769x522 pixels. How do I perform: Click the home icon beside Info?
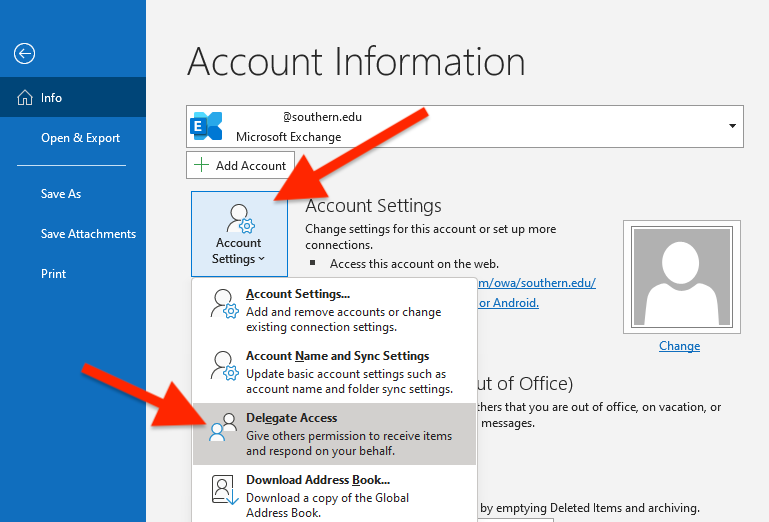tap(25, 98)
